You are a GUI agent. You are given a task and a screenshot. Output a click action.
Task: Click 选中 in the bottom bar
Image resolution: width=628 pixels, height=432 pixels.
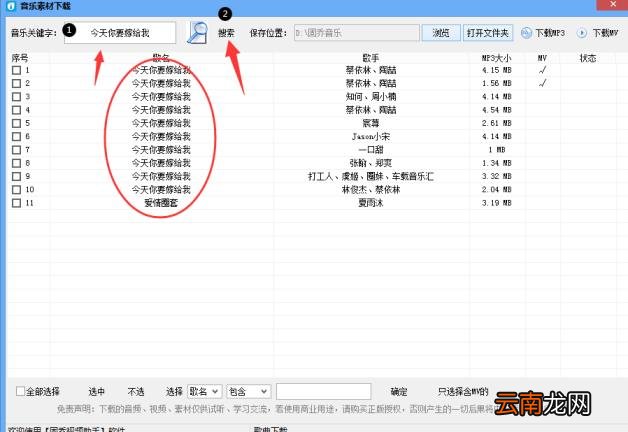(x=97, y=392)
